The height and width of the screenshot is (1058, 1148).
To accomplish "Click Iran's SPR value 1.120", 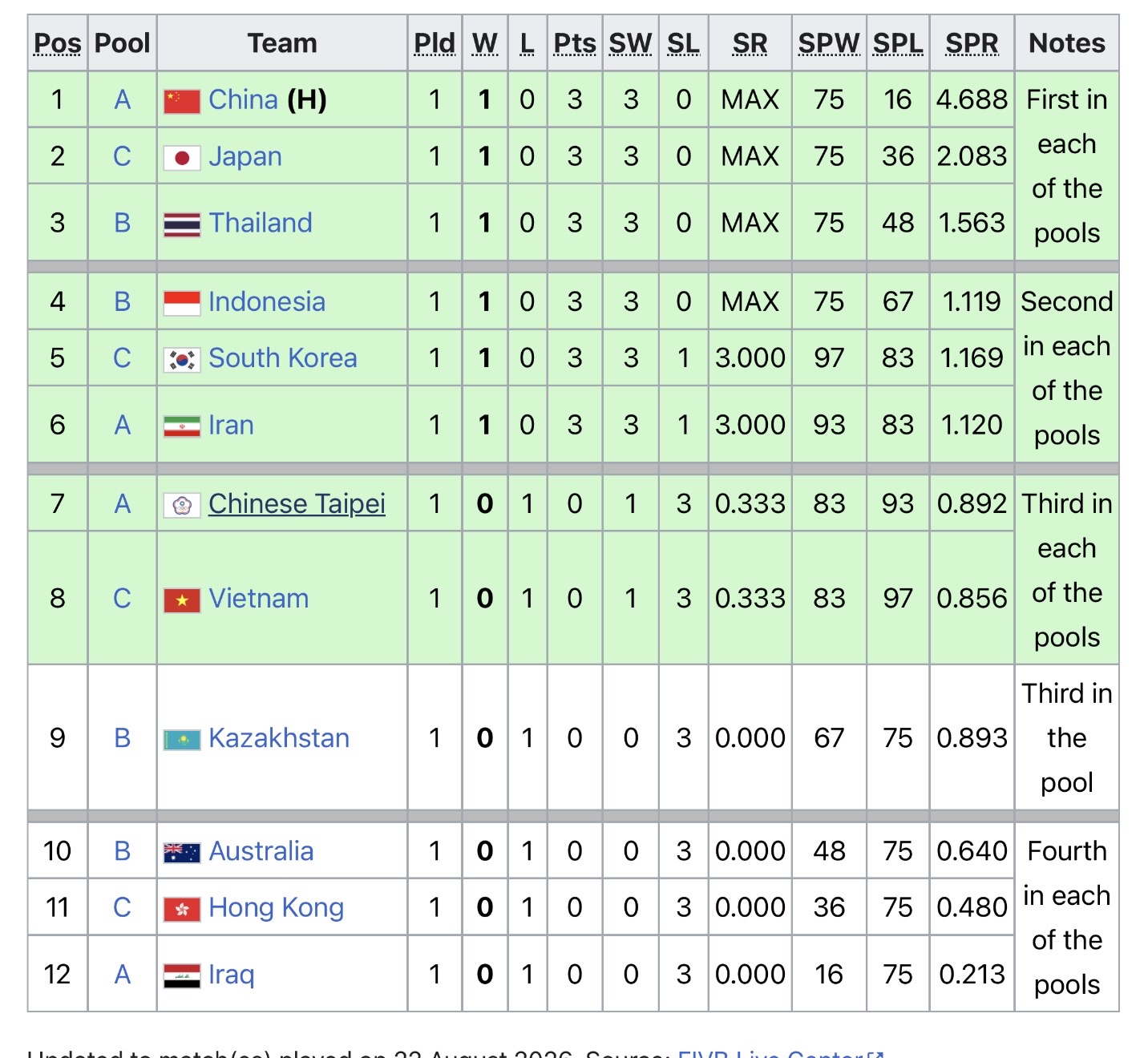I will (x=972, y=425).
